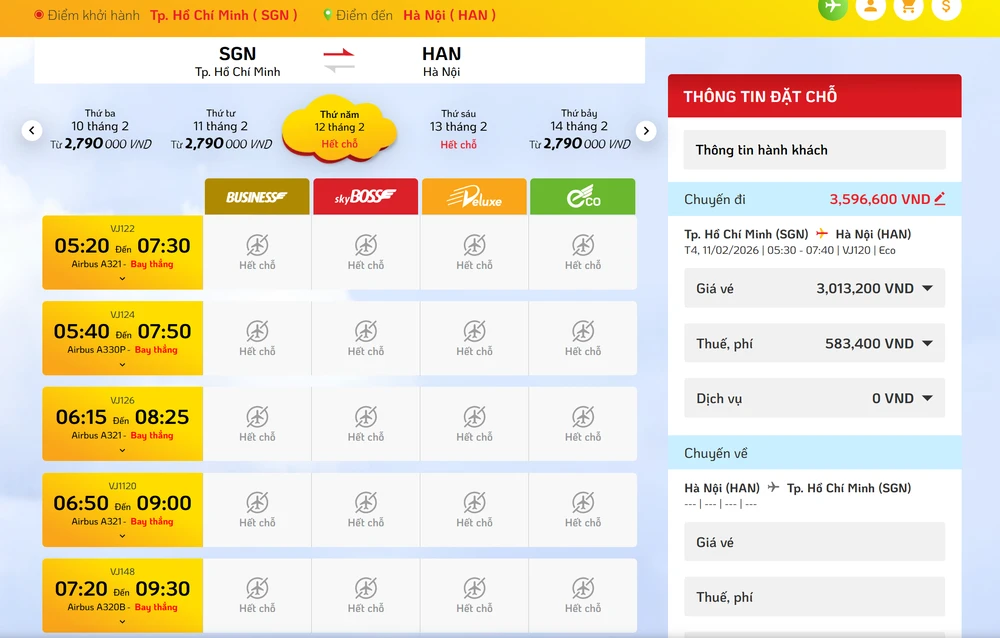Expand flight VJ122 details chevron
The image size is (1000, 638).
pos(122,280)
